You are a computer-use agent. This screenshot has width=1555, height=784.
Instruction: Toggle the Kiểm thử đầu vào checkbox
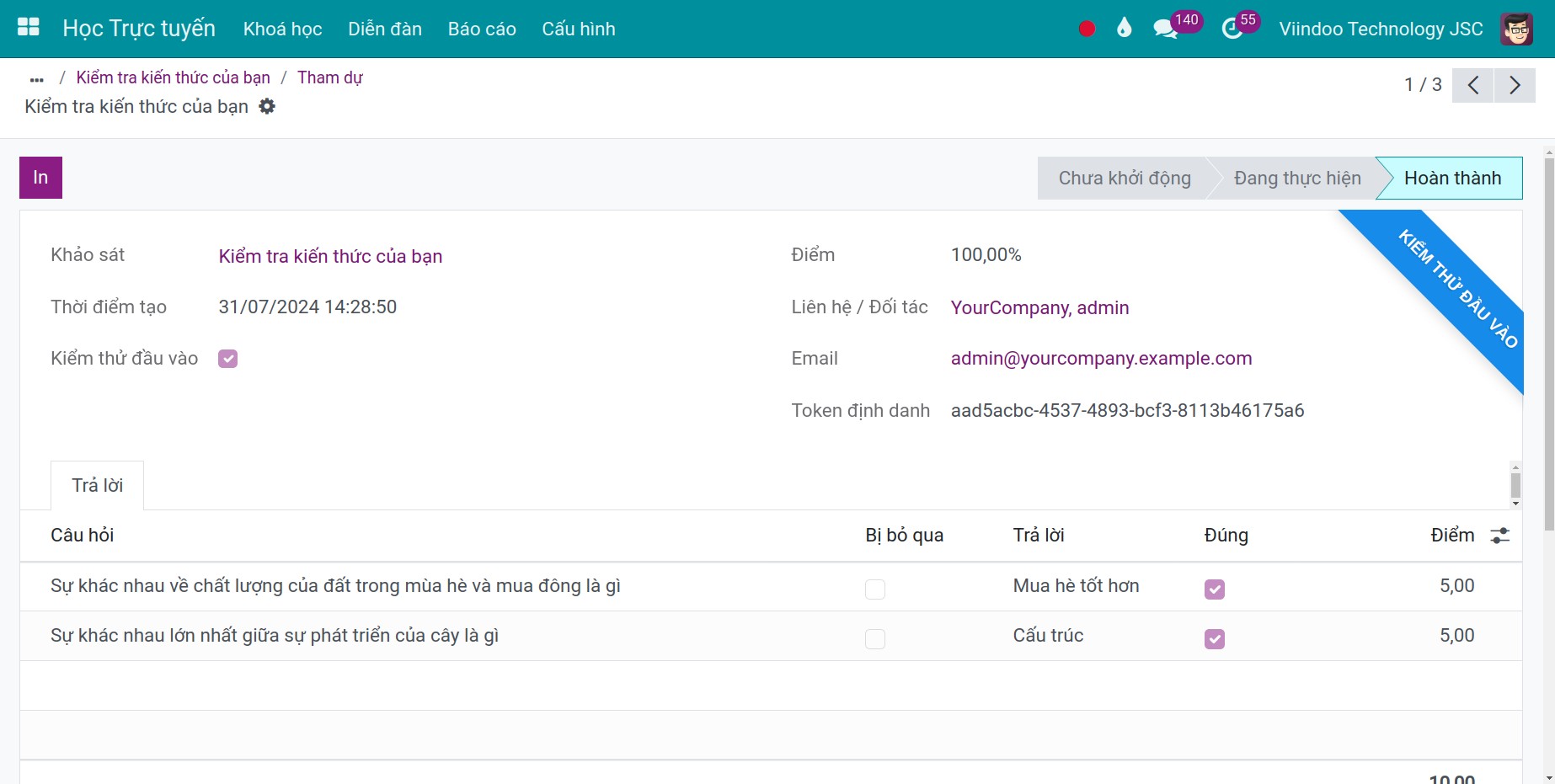227,359
